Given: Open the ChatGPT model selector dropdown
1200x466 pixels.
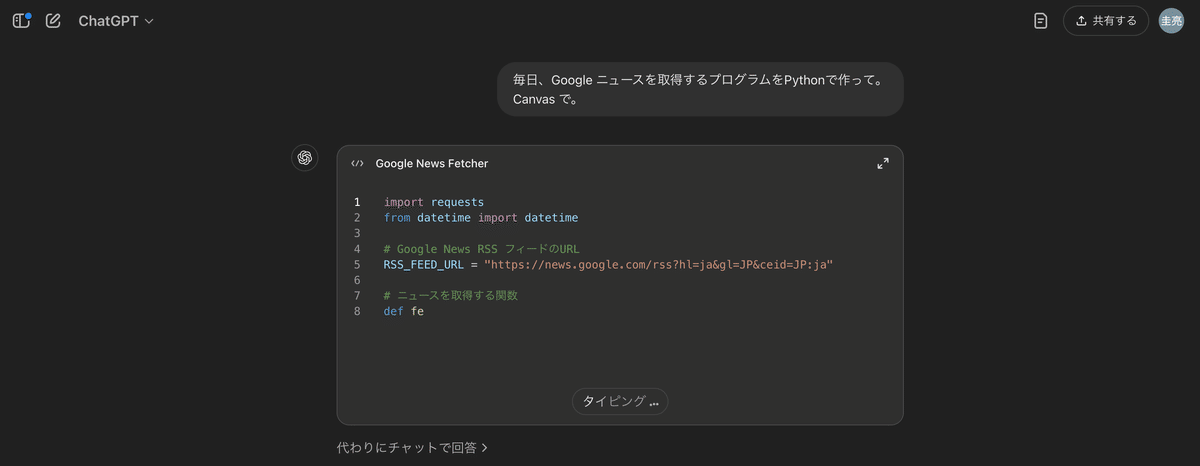Looking at the screenshot, I should point(116,21).
